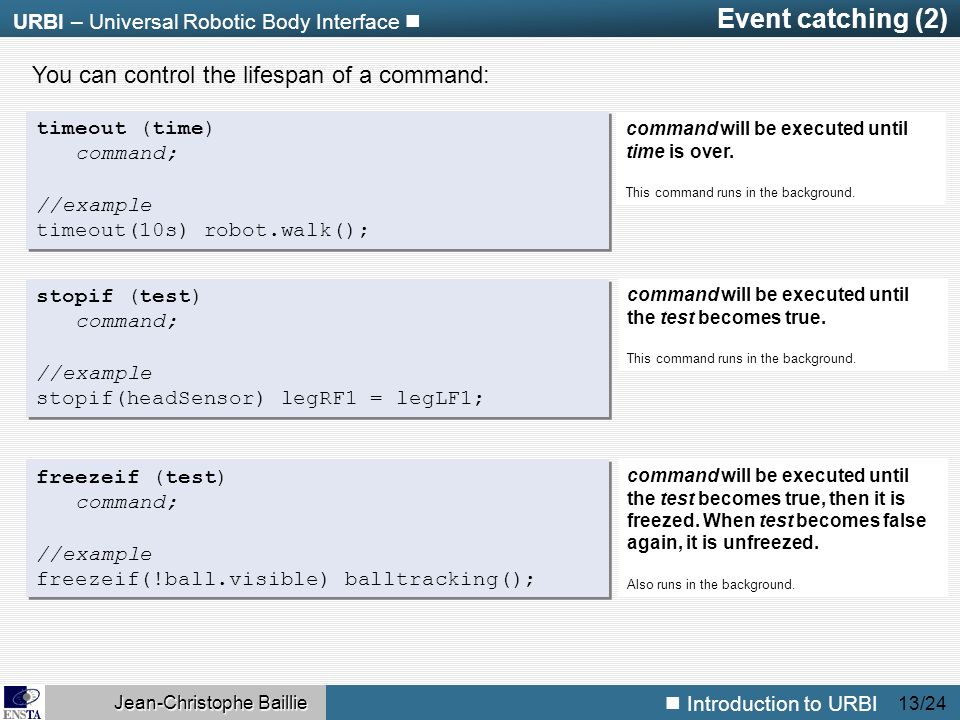Image resolution: width=960 pixels, height=720 pixels.
Task: Click the Event catching (2) slide title
Action: 831,19
